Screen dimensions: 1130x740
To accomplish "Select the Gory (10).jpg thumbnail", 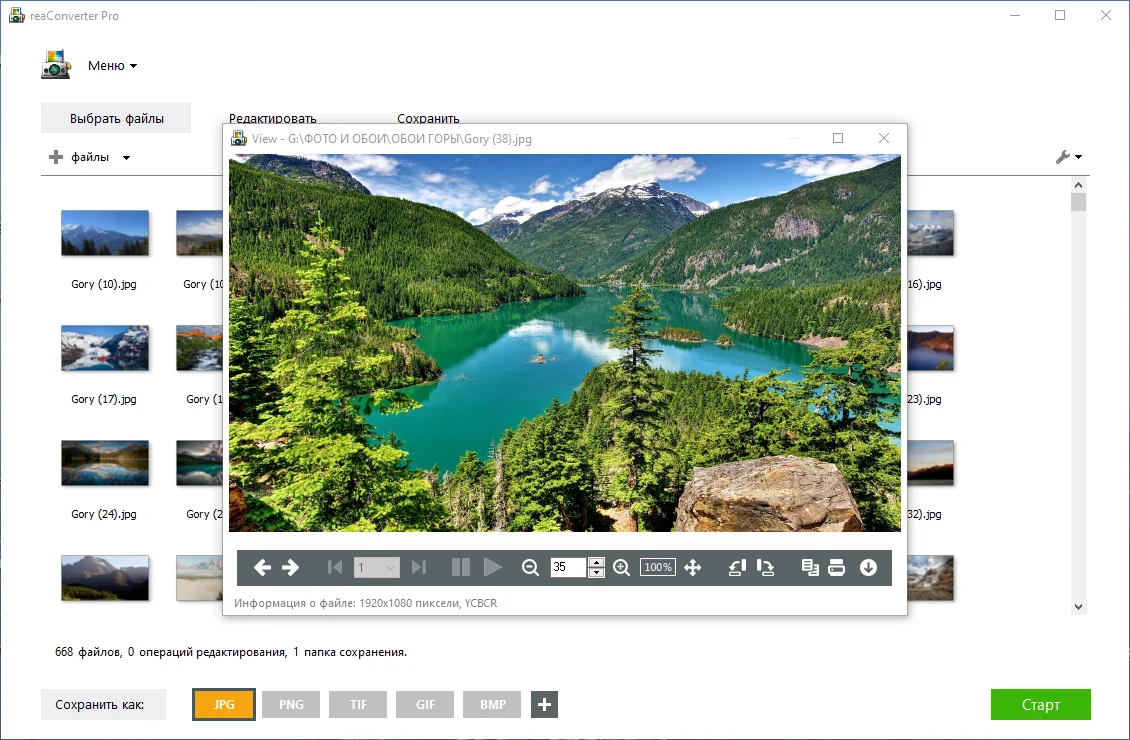I will pos(105,233).
